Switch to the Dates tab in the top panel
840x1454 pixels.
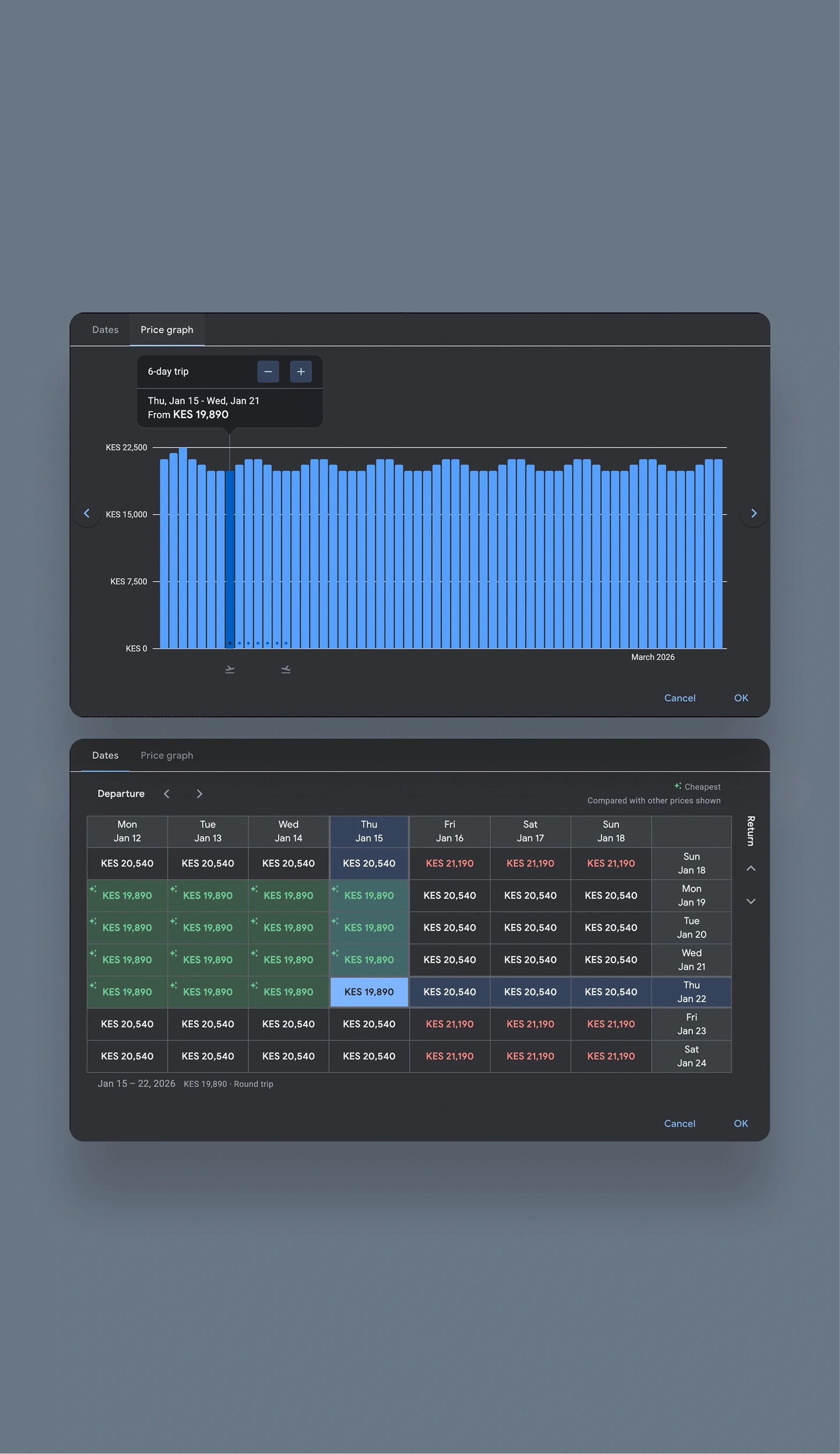click(x=105, y=330)
